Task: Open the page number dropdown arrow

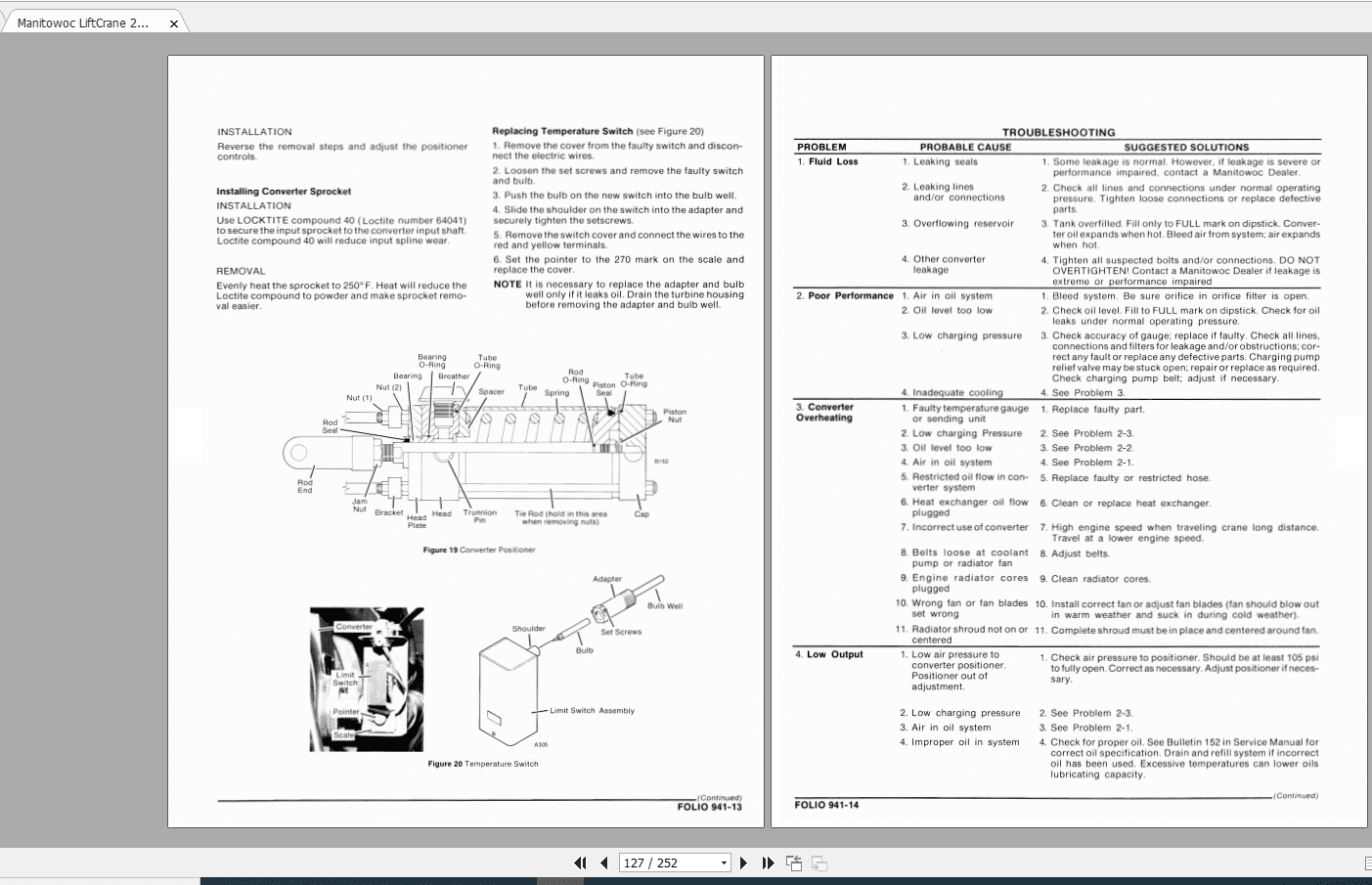Action: (x=722, y=863)
